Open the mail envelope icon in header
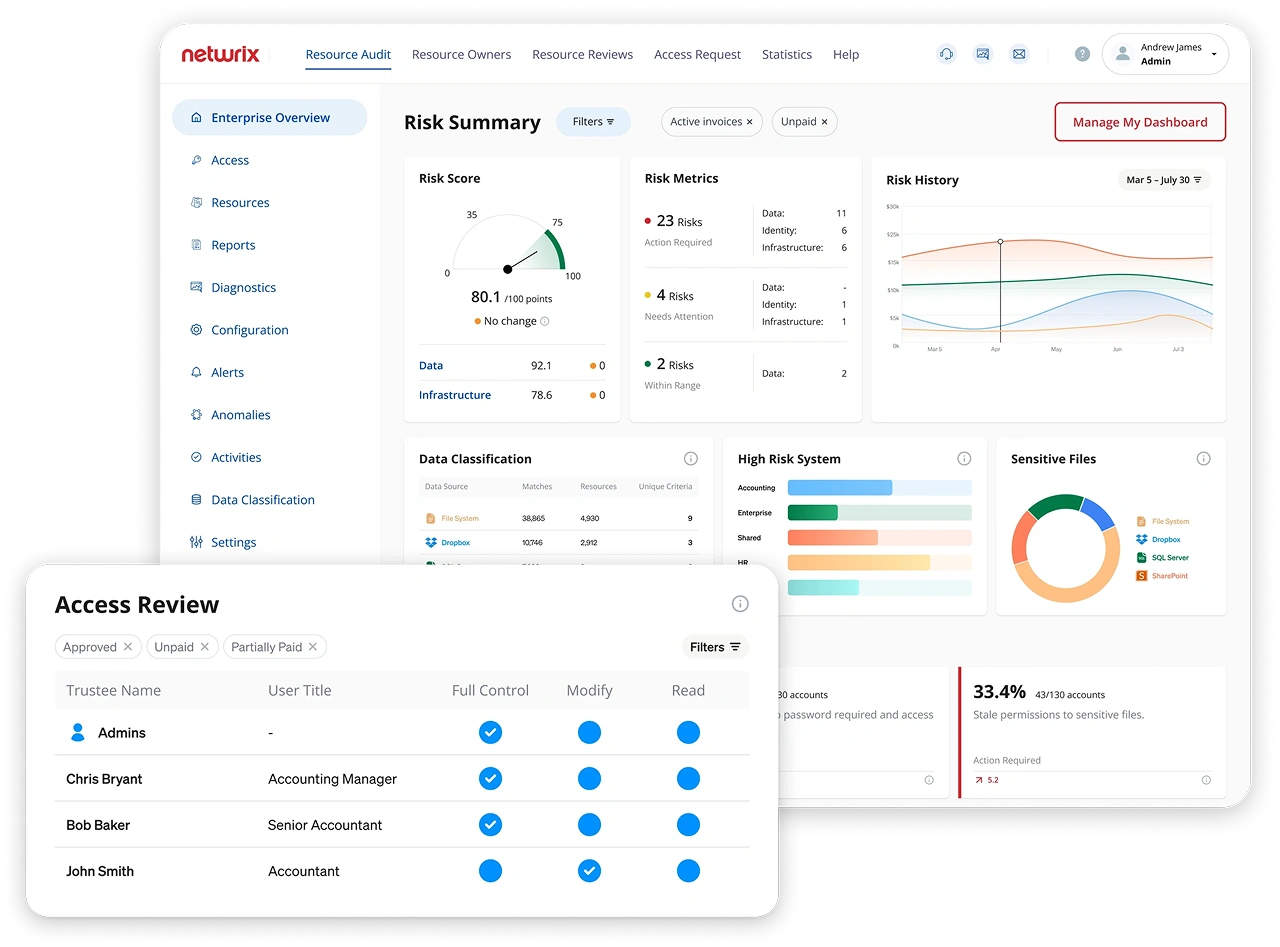Screen dimensions: 1280x947 (1019, 54)
